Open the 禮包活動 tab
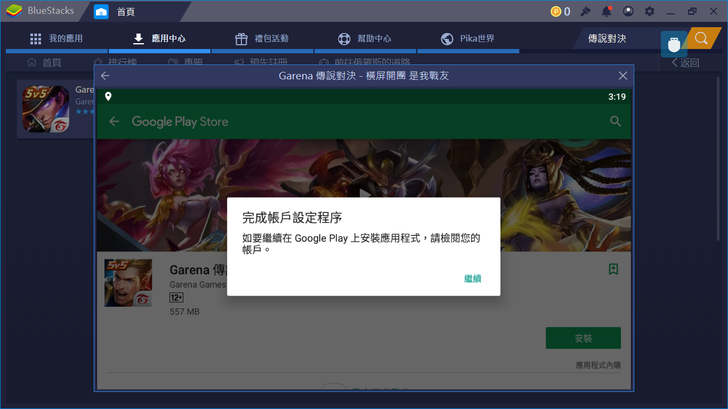Image resolution: width=728 pixels, height=409 pixels. pyautogui.click(x=262, y=39)
